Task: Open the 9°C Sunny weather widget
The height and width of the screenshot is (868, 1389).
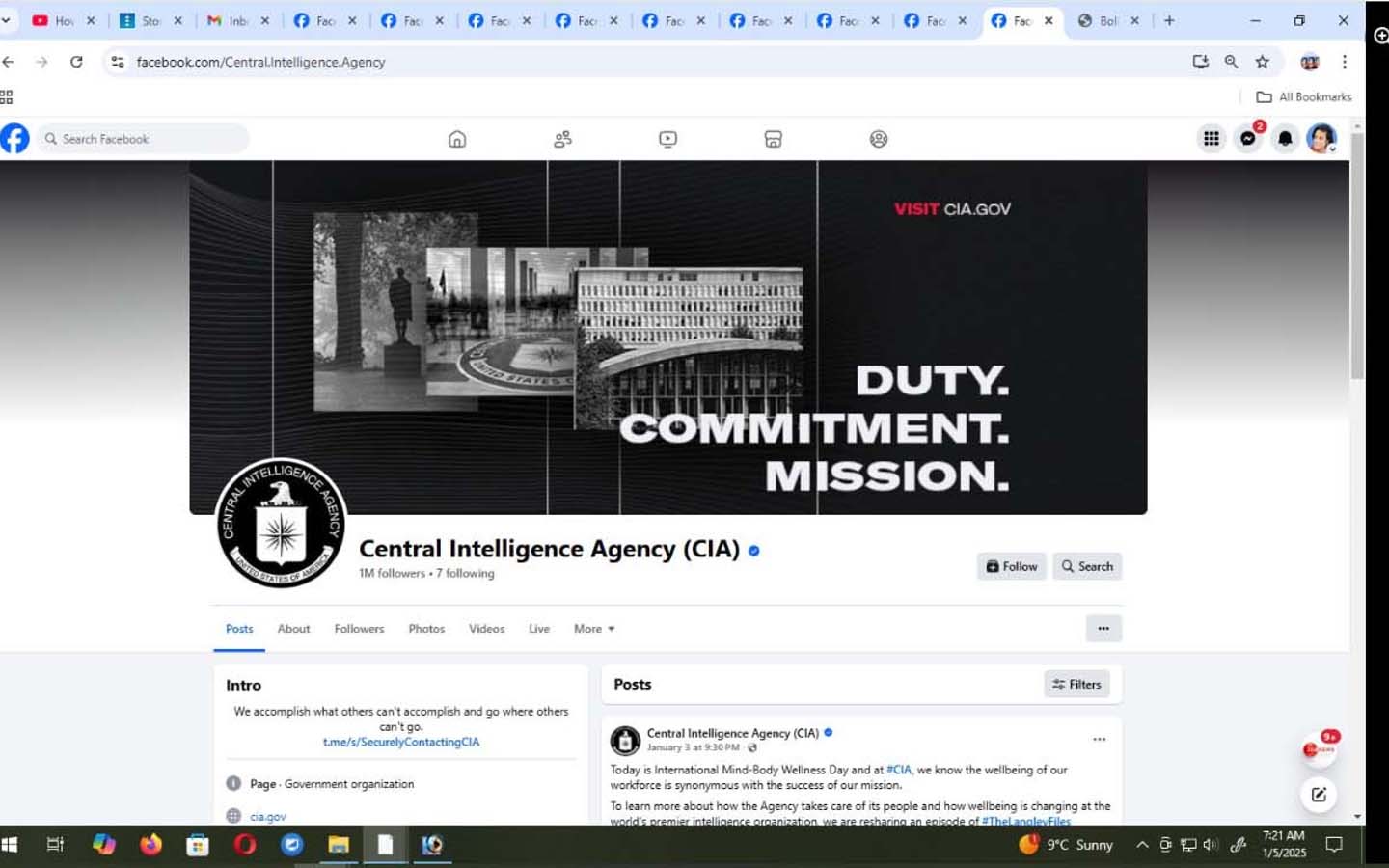Action: [x=1066, y=845]
